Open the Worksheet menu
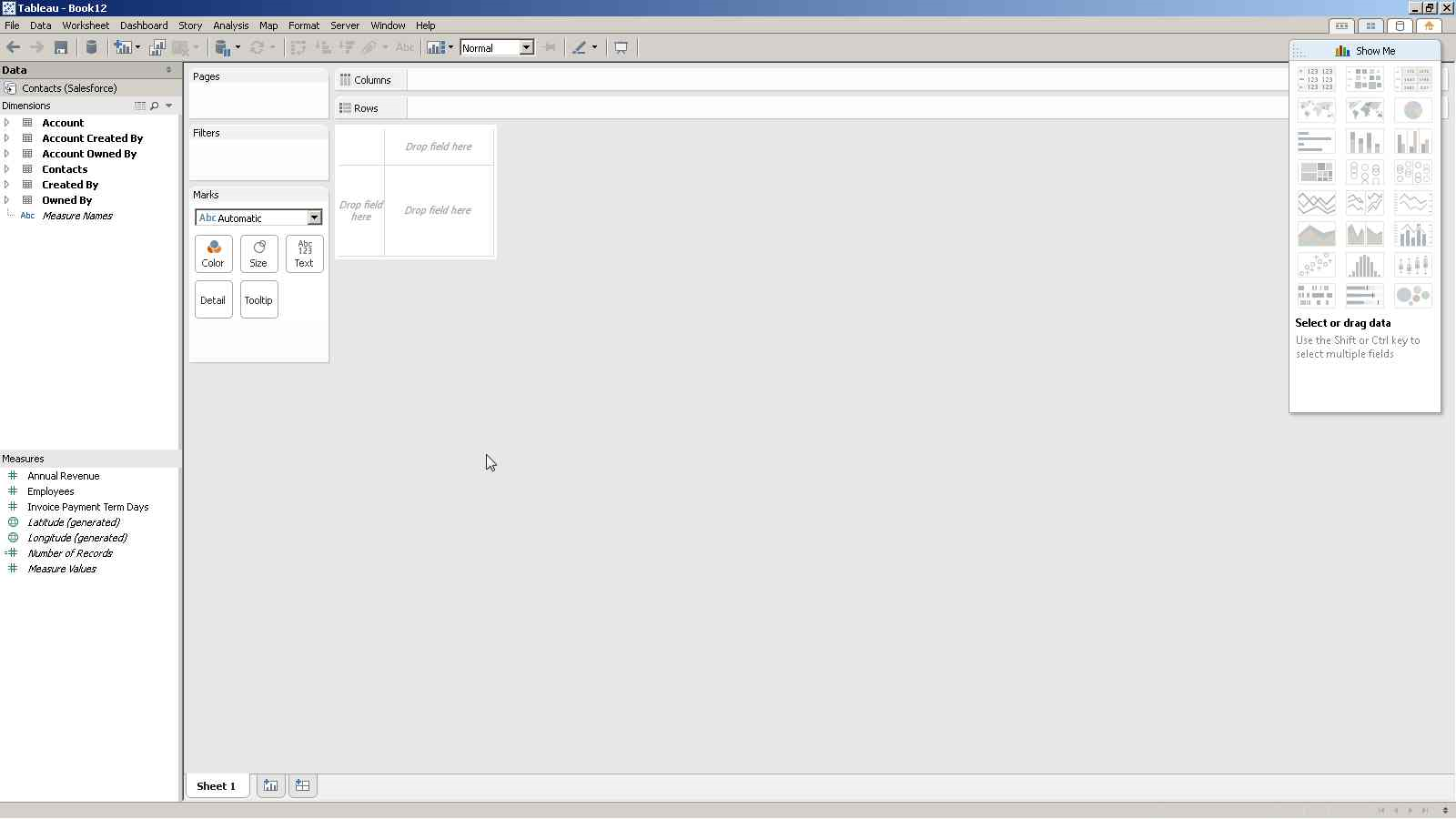1456x819 pixels. (86, 25)
